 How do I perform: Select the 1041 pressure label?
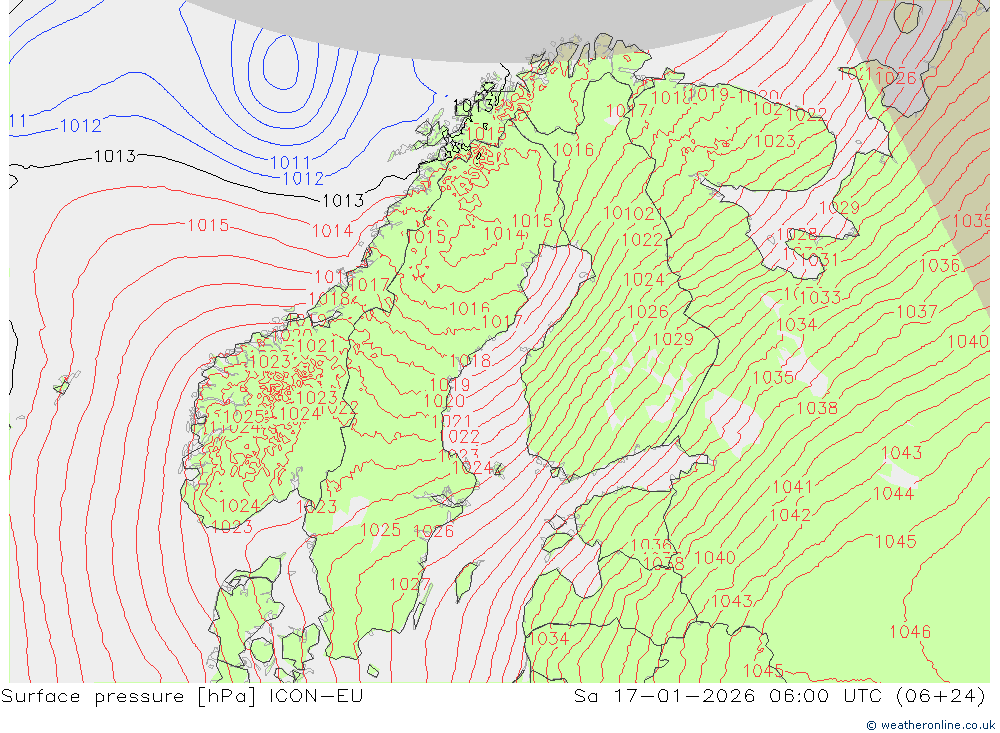(x=792, y=487)
